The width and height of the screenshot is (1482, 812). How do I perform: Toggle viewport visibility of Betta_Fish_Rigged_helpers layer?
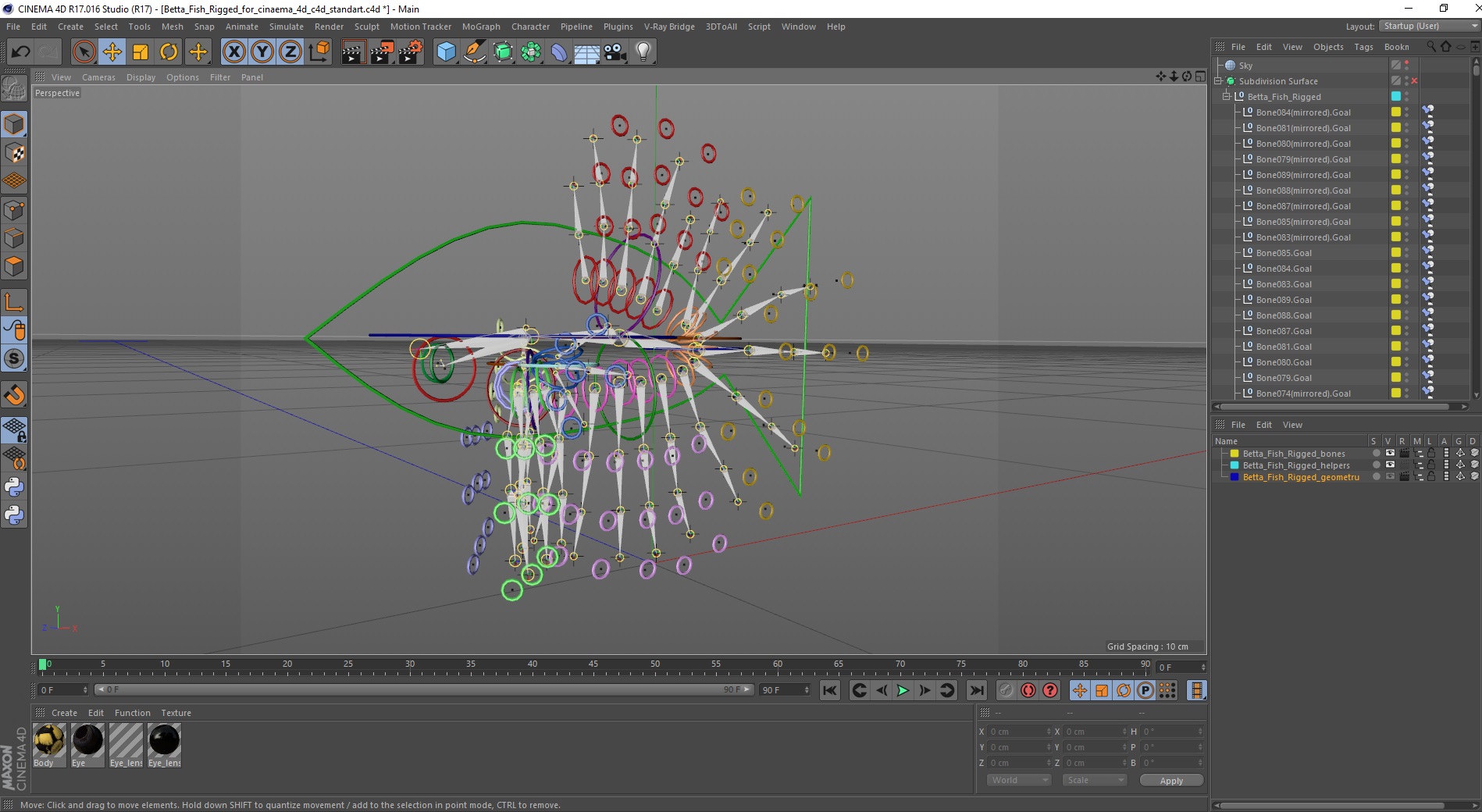click(1390, 465)
